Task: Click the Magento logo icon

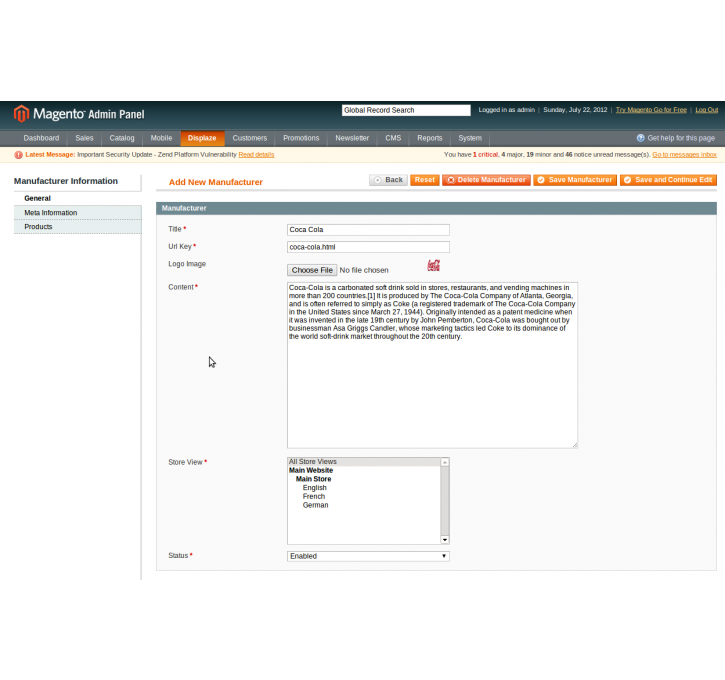Action: [21, 113]
